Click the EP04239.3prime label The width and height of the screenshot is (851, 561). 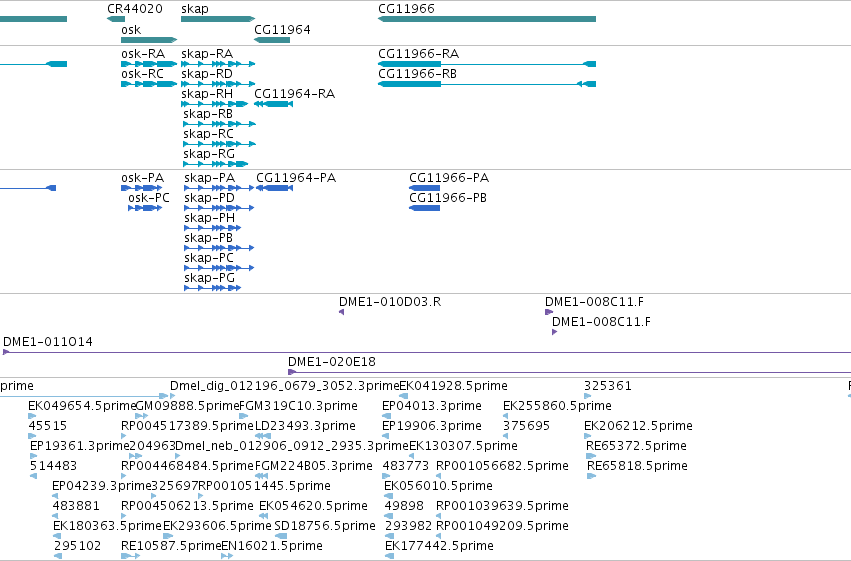[x=101, y=487]
